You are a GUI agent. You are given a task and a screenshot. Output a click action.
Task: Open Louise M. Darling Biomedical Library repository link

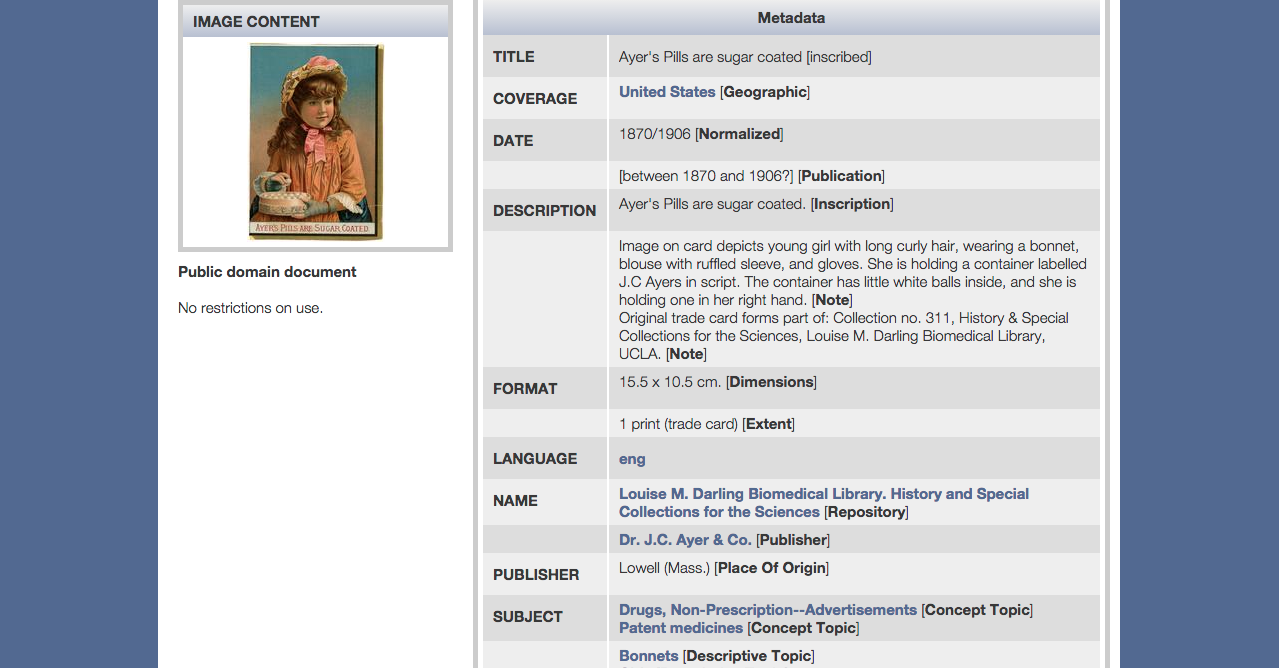tap(823, 494)
